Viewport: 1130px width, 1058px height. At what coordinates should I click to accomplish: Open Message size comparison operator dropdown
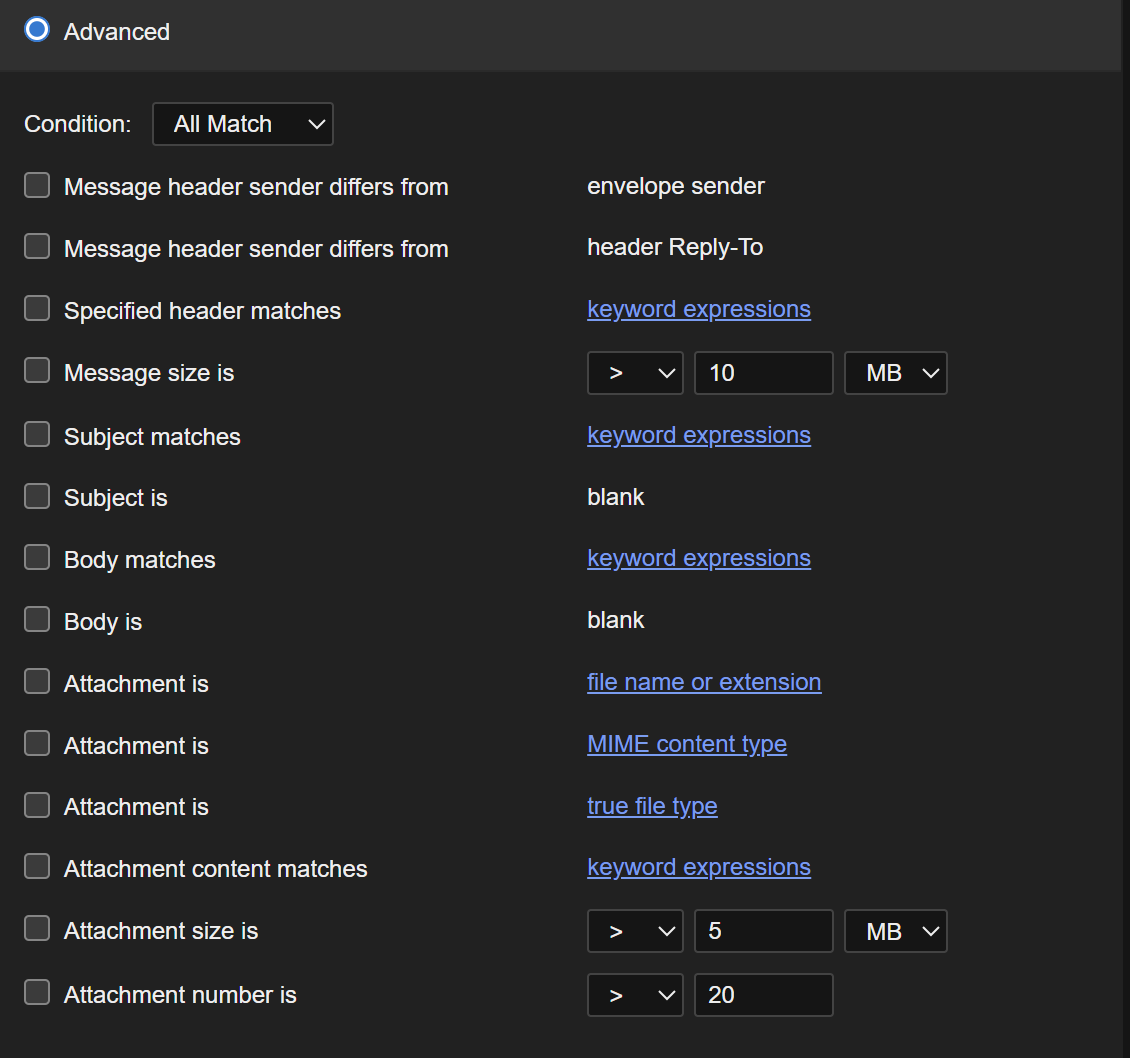coord(635,373)
